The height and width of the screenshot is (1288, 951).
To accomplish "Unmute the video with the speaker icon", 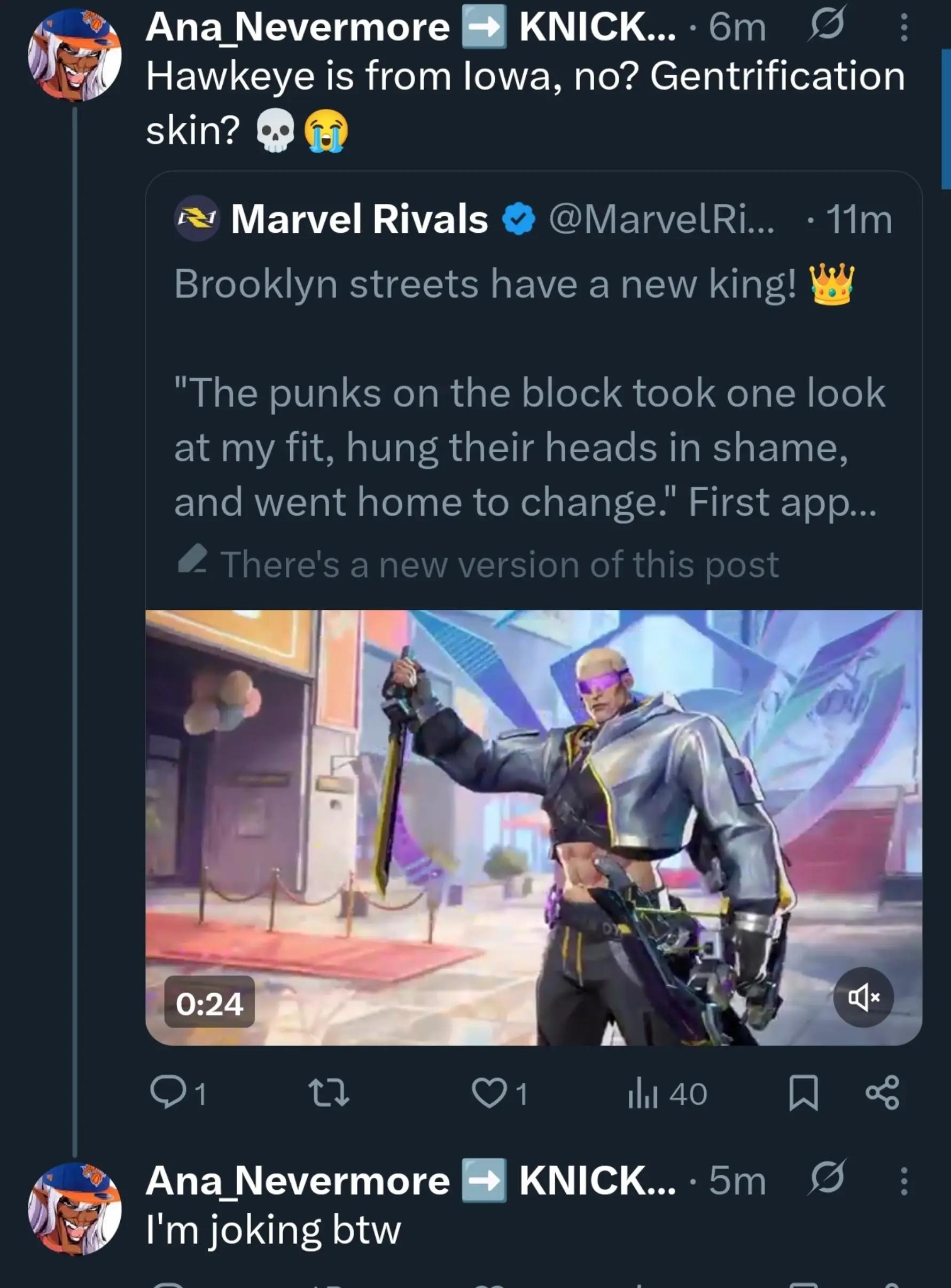I will click(863, 997).
